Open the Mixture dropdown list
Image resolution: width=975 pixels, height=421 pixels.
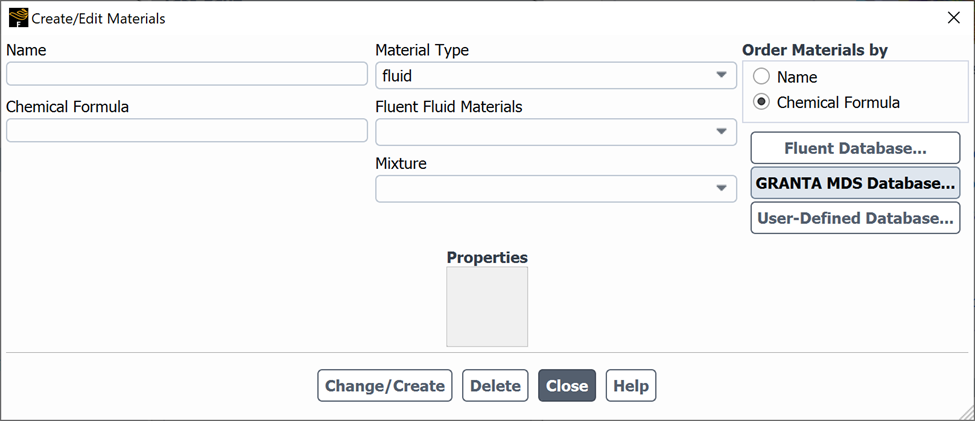pos(556,188)
